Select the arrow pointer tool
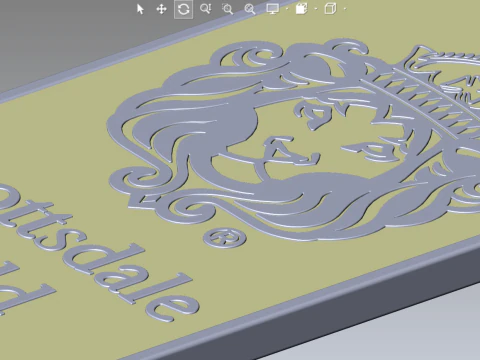480x360 pixels. tap(140, 9)
